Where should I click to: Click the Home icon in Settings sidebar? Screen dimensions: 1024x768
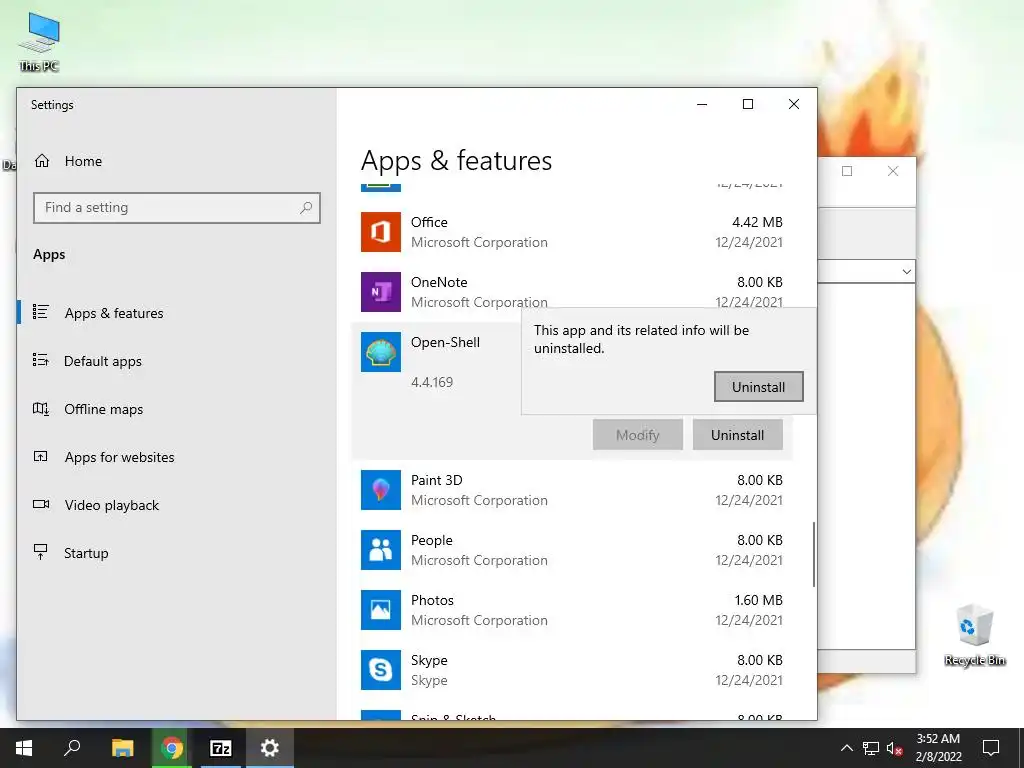42,161
